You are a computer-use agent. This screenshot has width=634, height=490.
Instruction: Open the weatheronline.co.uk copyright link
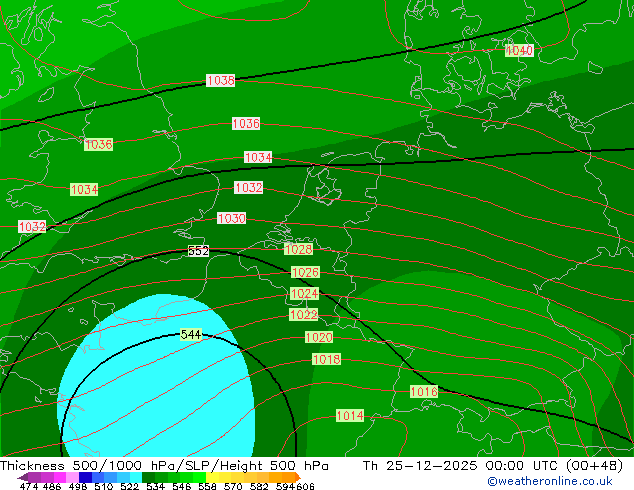pyautogui.click(x=550, y=481)
